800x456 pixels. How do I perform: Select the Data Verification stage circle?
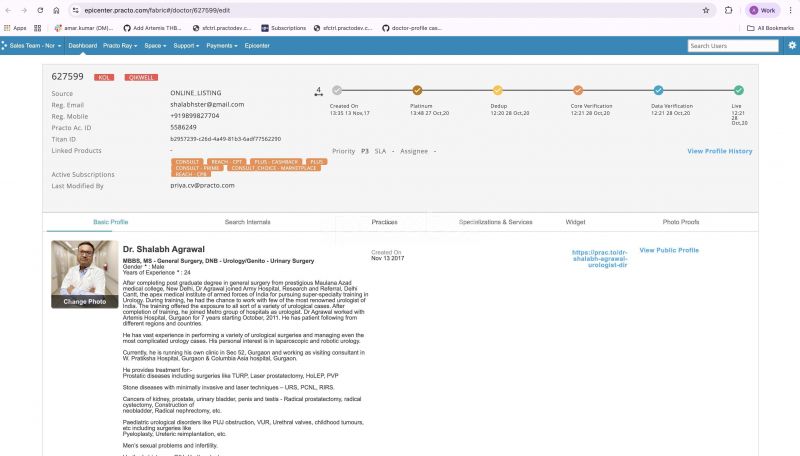[x=658, y=90]
